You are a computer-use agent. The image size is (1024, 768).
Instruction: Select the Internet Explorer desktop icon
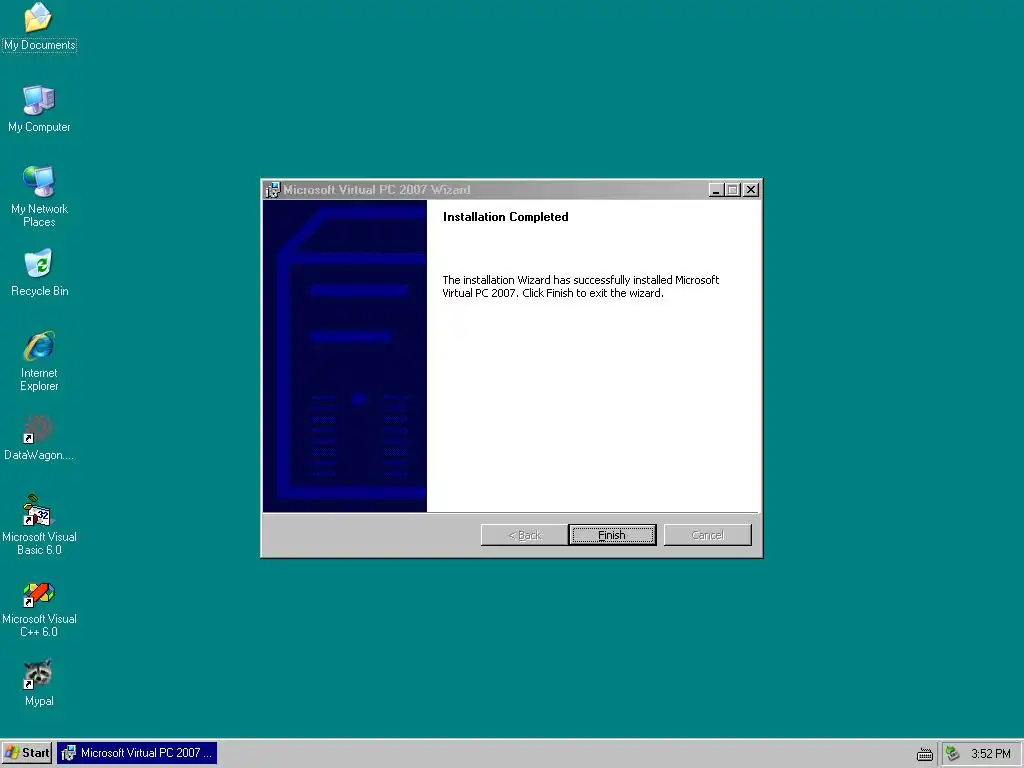(39, 361)
